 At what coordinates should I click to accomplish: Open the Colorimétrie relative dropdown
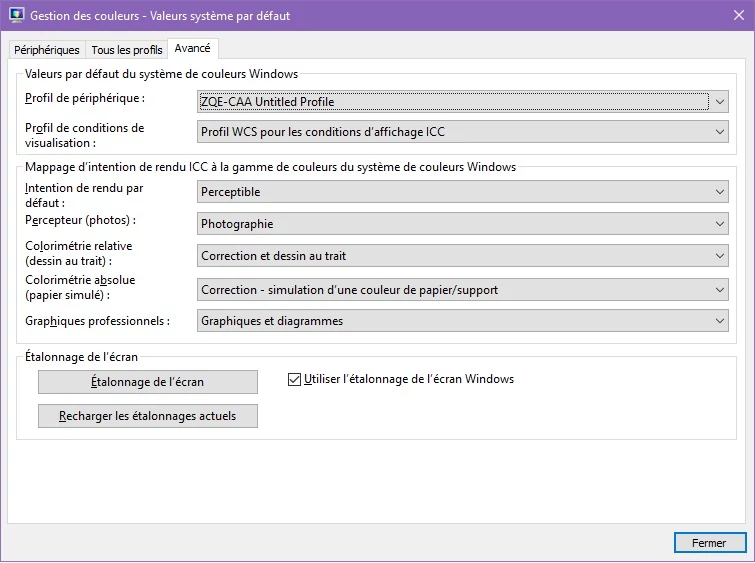pos(463,256)
